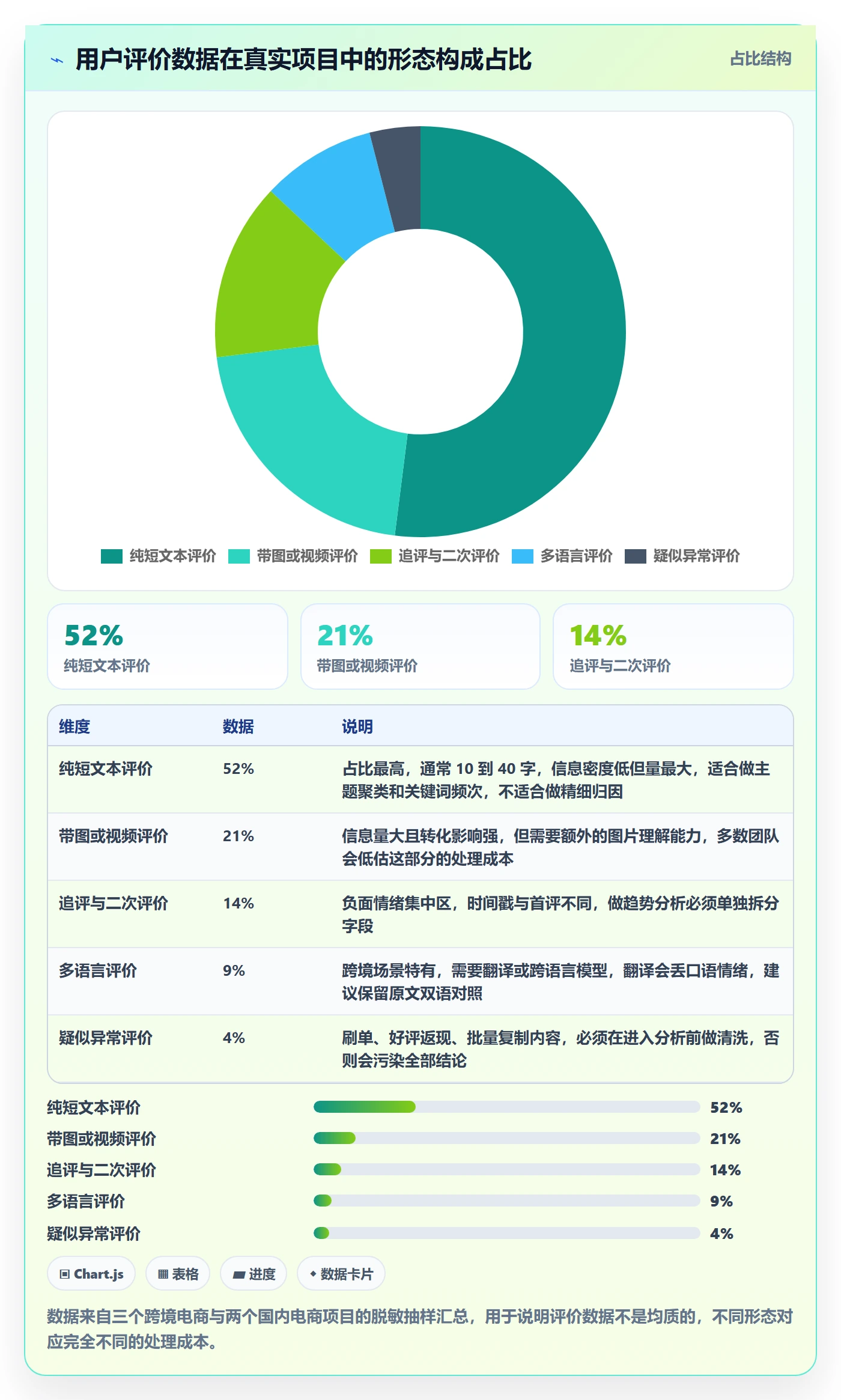Select the table description starting with 跨境场景特有
841x1400 pixels.
(x=560, y=982)
